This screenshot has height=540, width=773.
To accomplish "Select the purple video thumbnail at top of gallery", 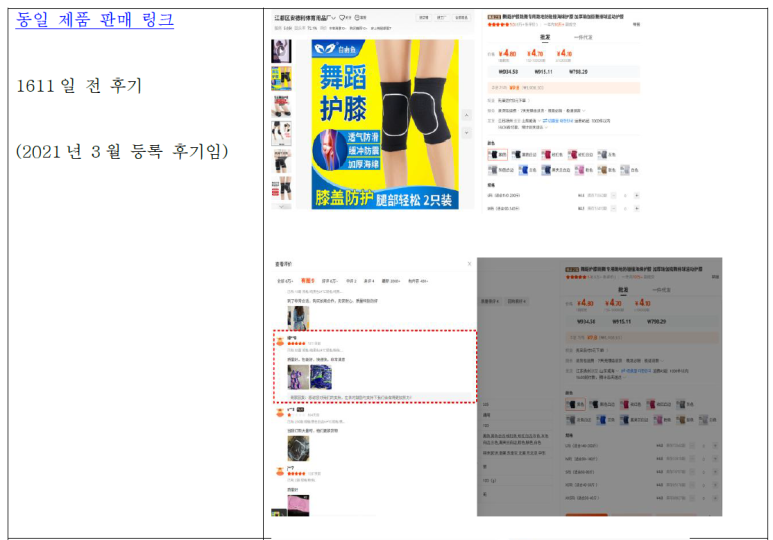I will [x=281, y=51].
